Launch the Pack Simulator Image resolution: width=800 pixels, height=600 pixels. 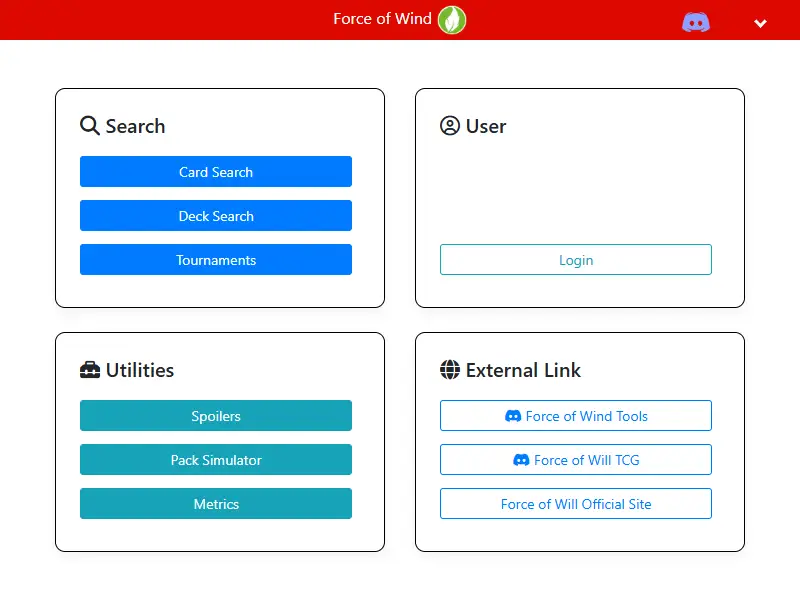point(216,459)
